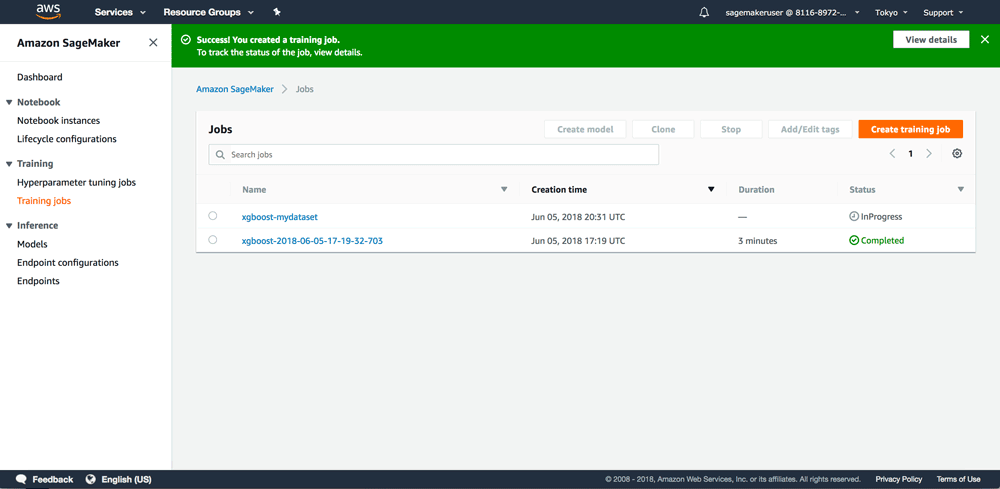Click the Clone button
Screen dimensions: 1000x489
(x=663, y=129)
